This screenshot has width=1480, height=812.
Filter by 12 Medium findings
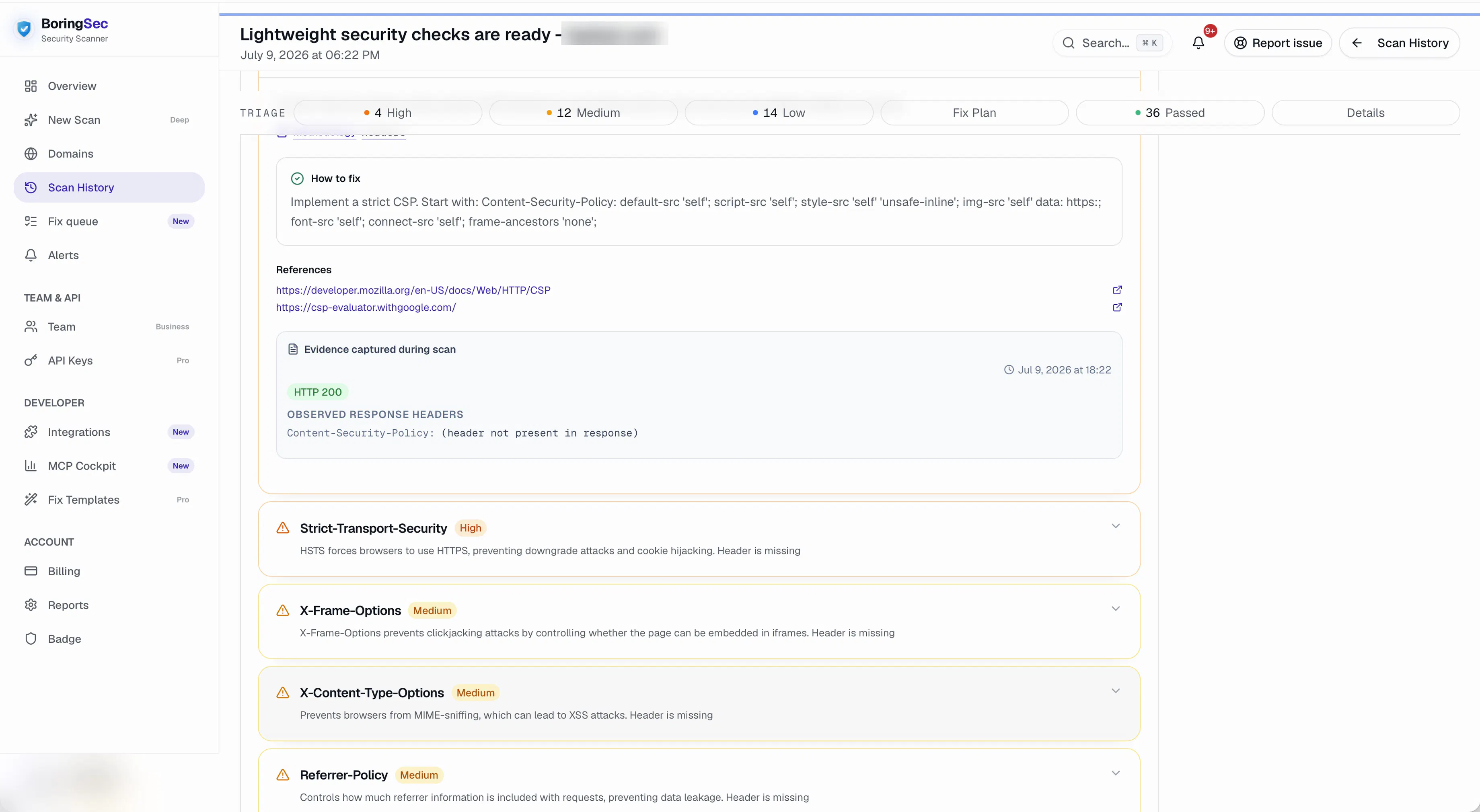click(x=583, y=113)
